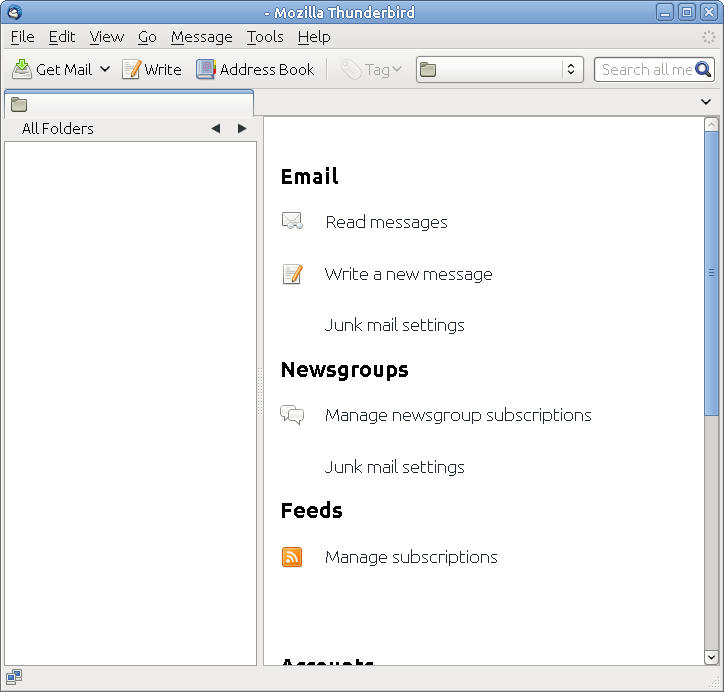Viewport: 724px width, 692px height.
Task: Click the orange RSS feed icon
Action: click(292, 557)
